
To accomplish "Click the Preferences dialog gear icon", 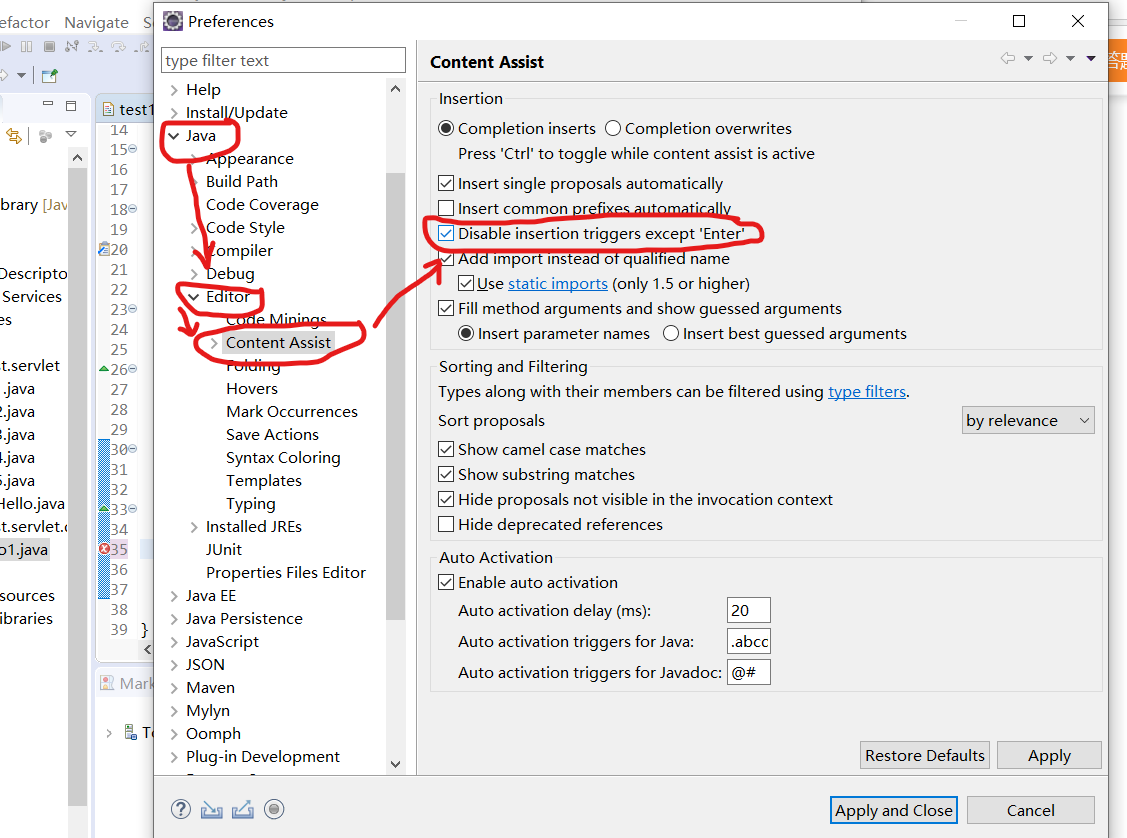I will point(172,22).
